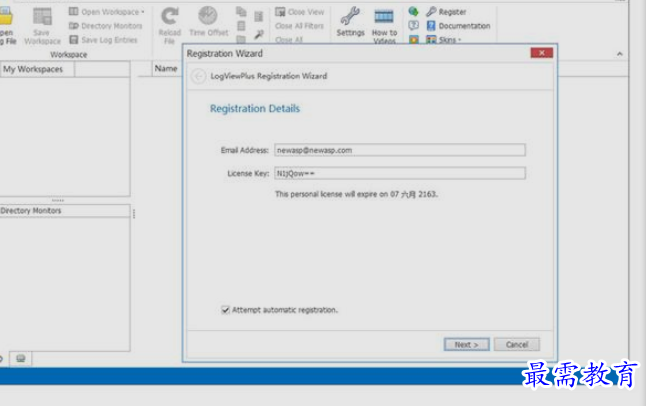Close the Registration Wizard dialog
646x406 pixels.
click(542, 53)
